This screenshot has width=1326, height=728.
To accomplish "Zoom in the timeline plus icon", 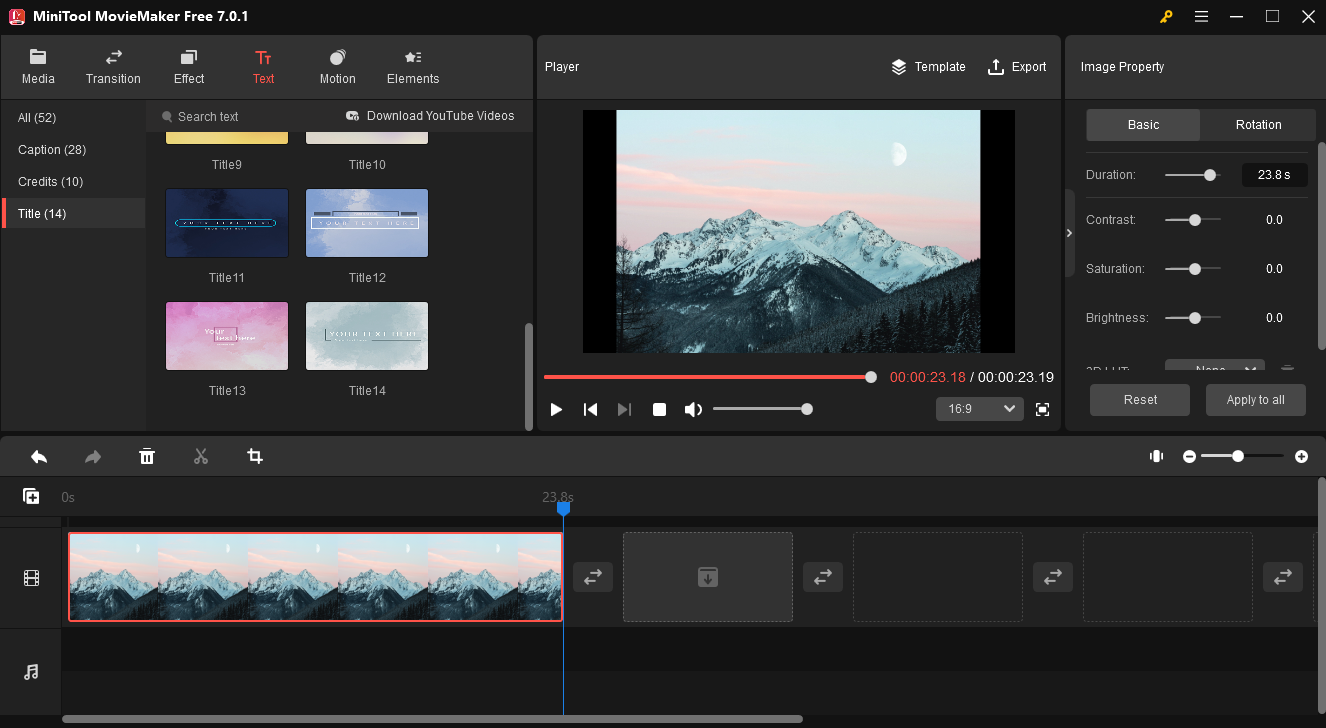I will coord(1301,456).
